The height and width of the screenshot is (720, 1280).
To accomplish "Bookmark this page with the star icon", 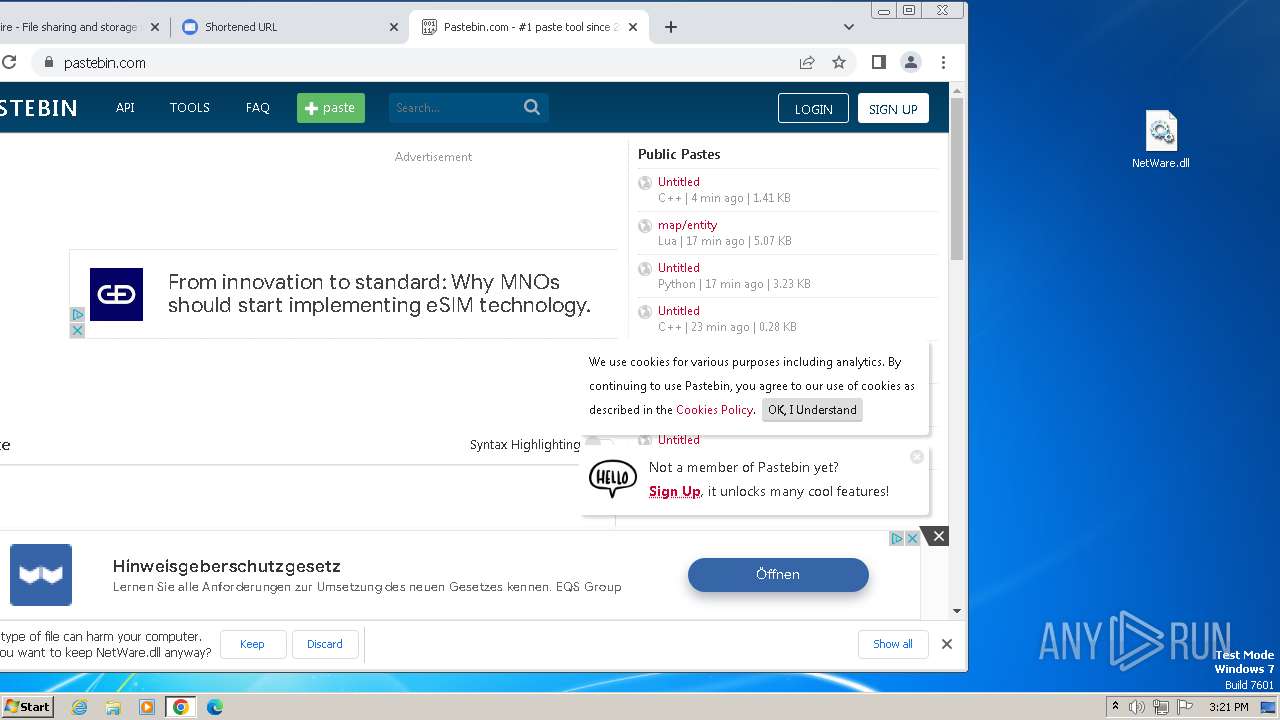I will 839,62.
